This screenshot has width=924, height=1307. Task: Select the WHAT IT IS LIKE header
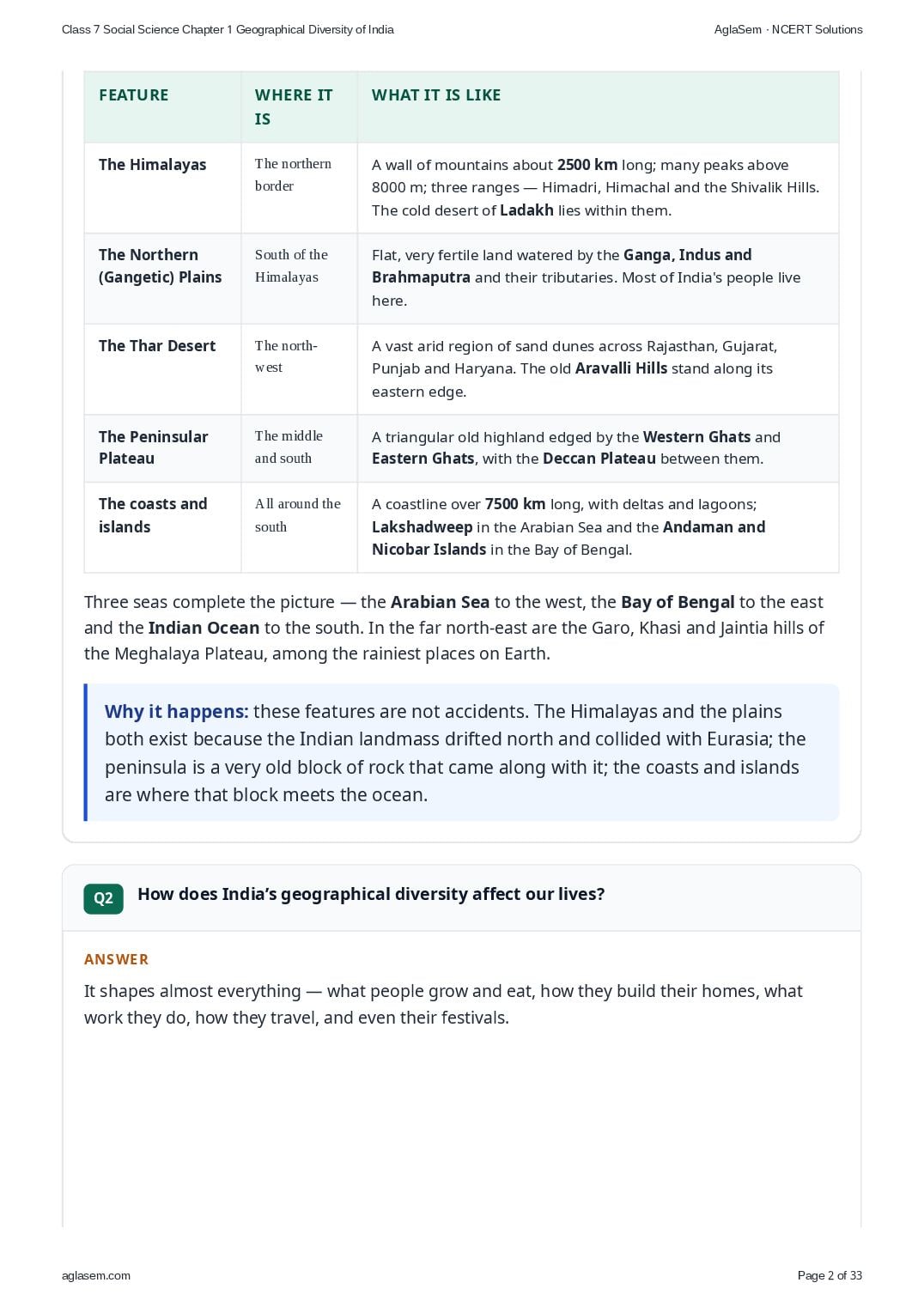pyautogui.click(x=436, y=95)
